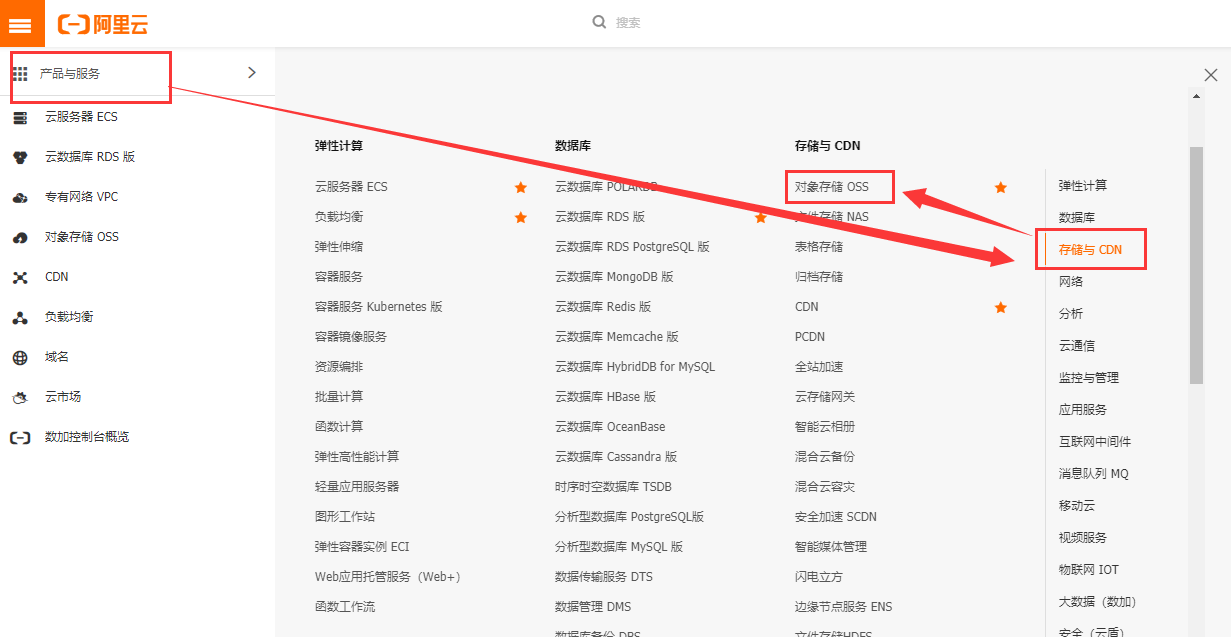
Task: Click the Alibaba Cloud logo
Action: pyautogui.click(x=103, y=23)
